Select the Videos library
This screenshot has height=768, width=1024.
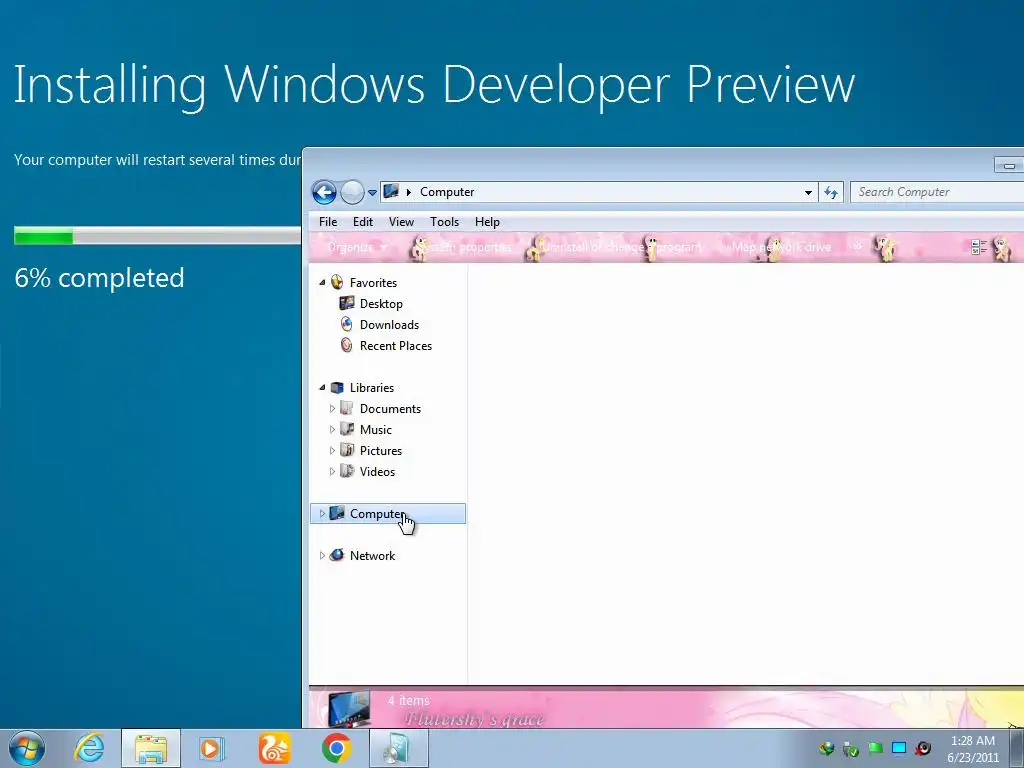click(x=377, y=472)
